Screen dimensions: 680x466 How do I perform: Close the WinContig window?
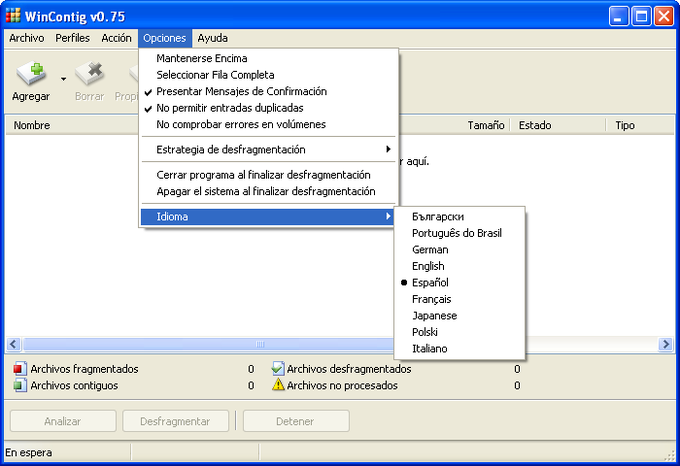[x=664, y=16]
